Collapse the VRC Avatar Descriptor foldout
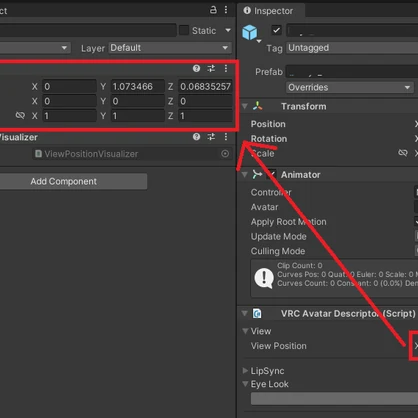The height and width of the screenshot is (418, 418). pyautogui.click(x=245, y=313)
